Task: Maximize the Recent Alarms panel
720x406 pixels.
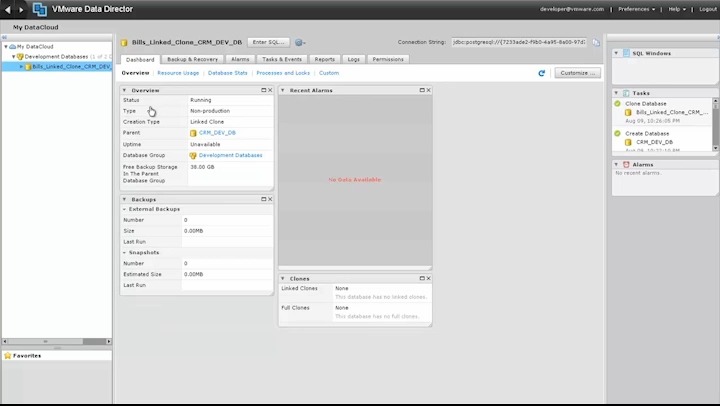Action: (x=422, y=90)
